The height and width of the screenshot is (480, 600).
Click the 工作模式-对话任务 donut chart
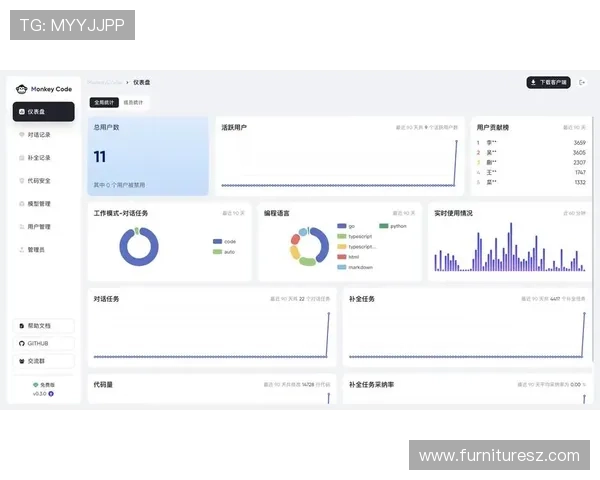[x=139, y=247]
